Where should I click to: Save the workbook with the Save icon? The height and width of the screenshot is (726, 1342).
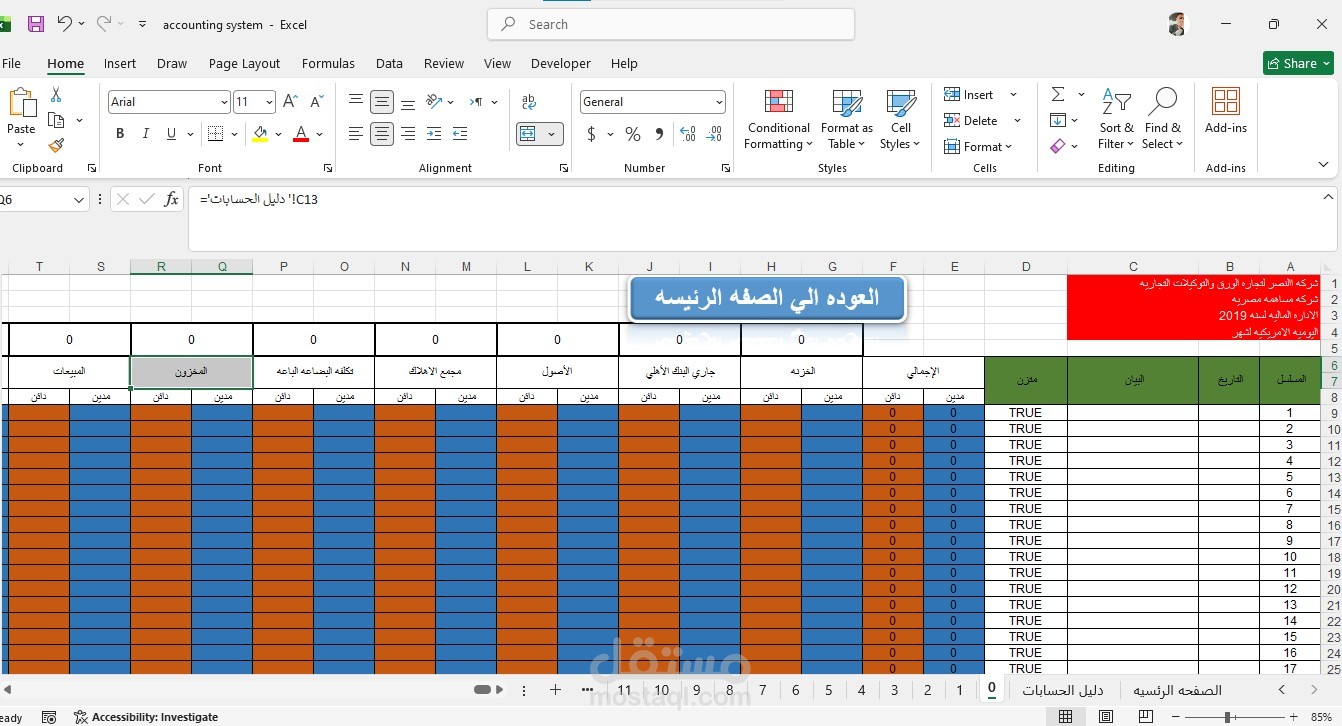(x=36, y=24)
